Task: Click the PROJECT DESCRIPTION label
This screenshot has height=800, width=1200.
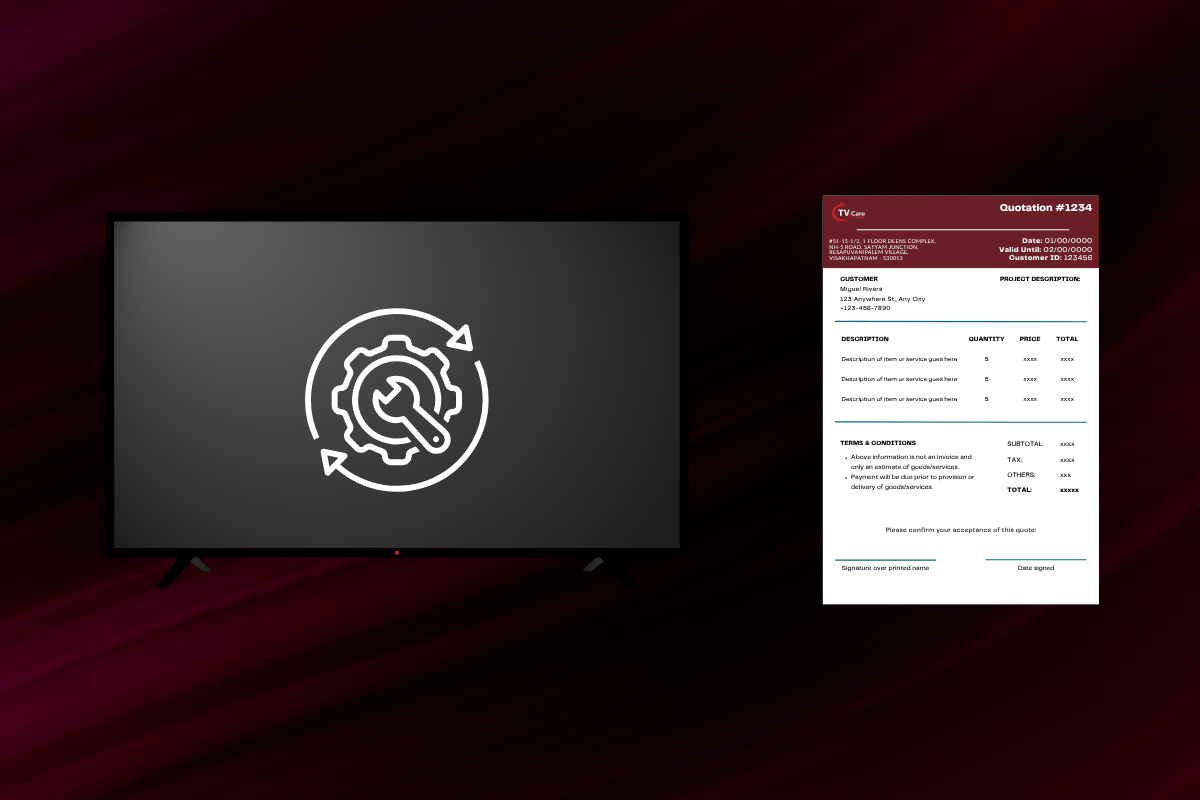Action: (1040, 279)
